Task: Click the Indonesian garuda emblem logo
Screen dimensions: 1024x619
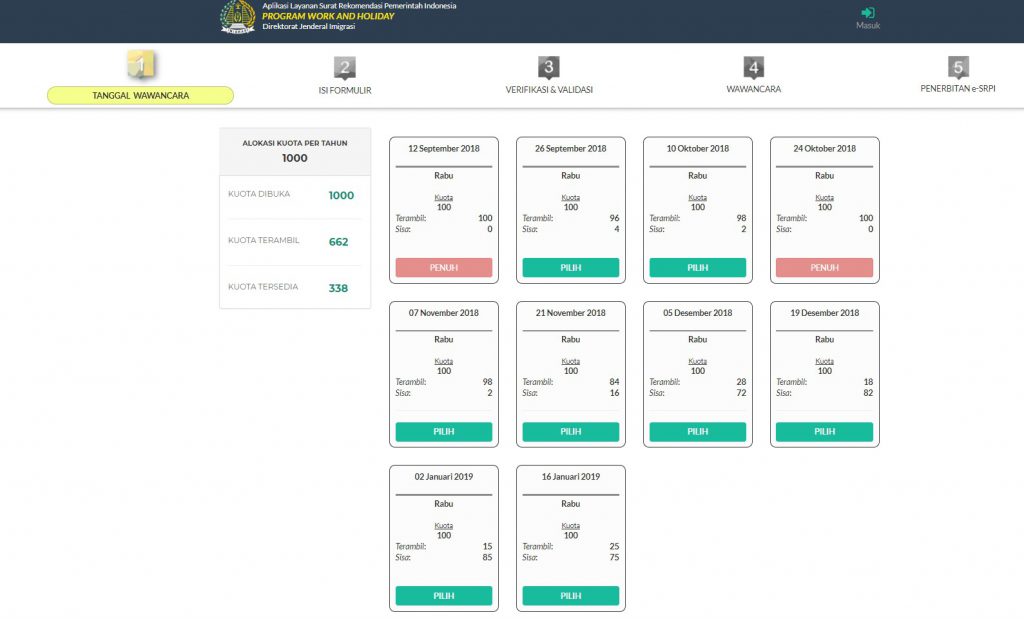Action: (238, 17)
